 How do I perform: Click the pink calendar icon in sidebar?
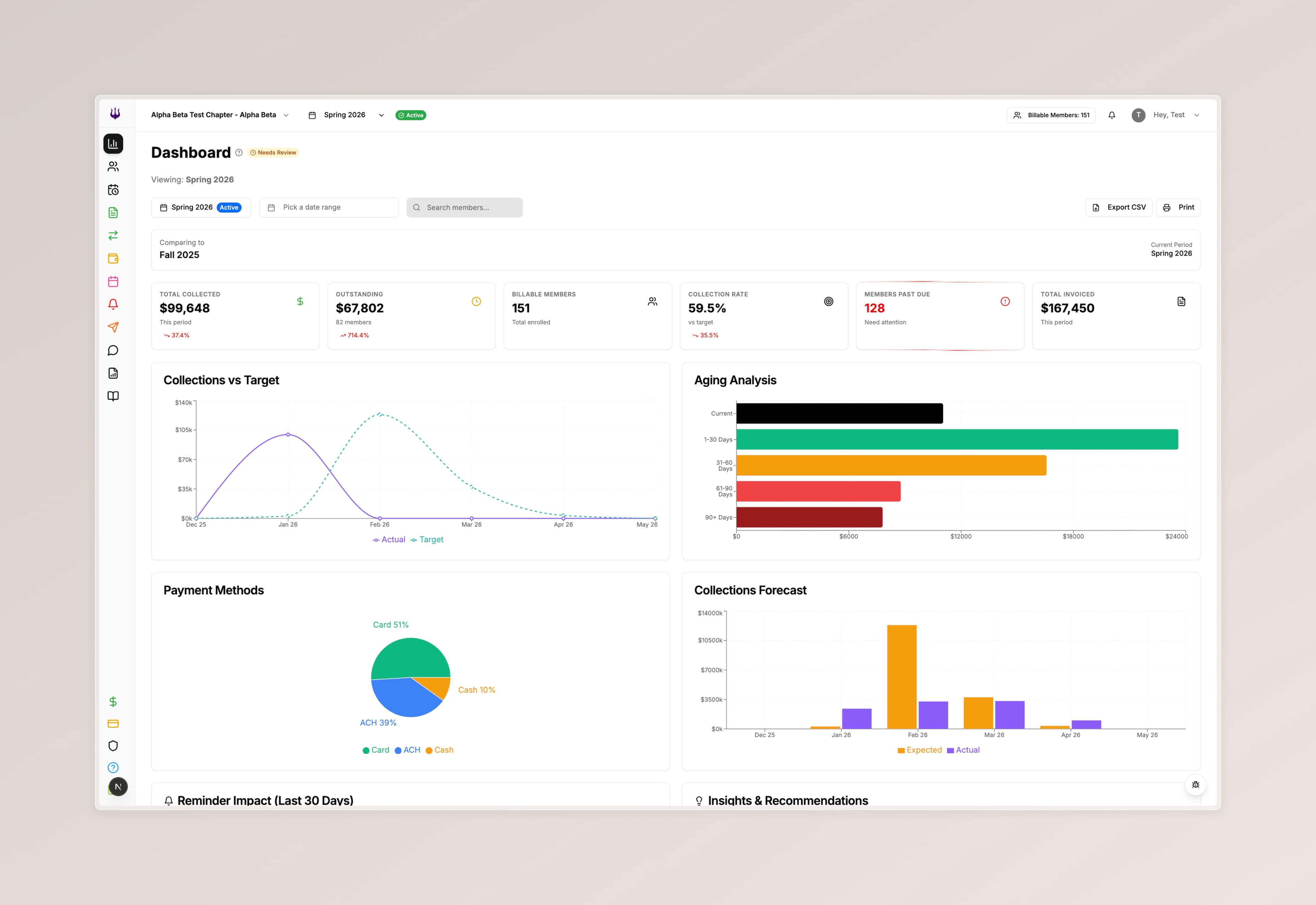click(113, 281)
